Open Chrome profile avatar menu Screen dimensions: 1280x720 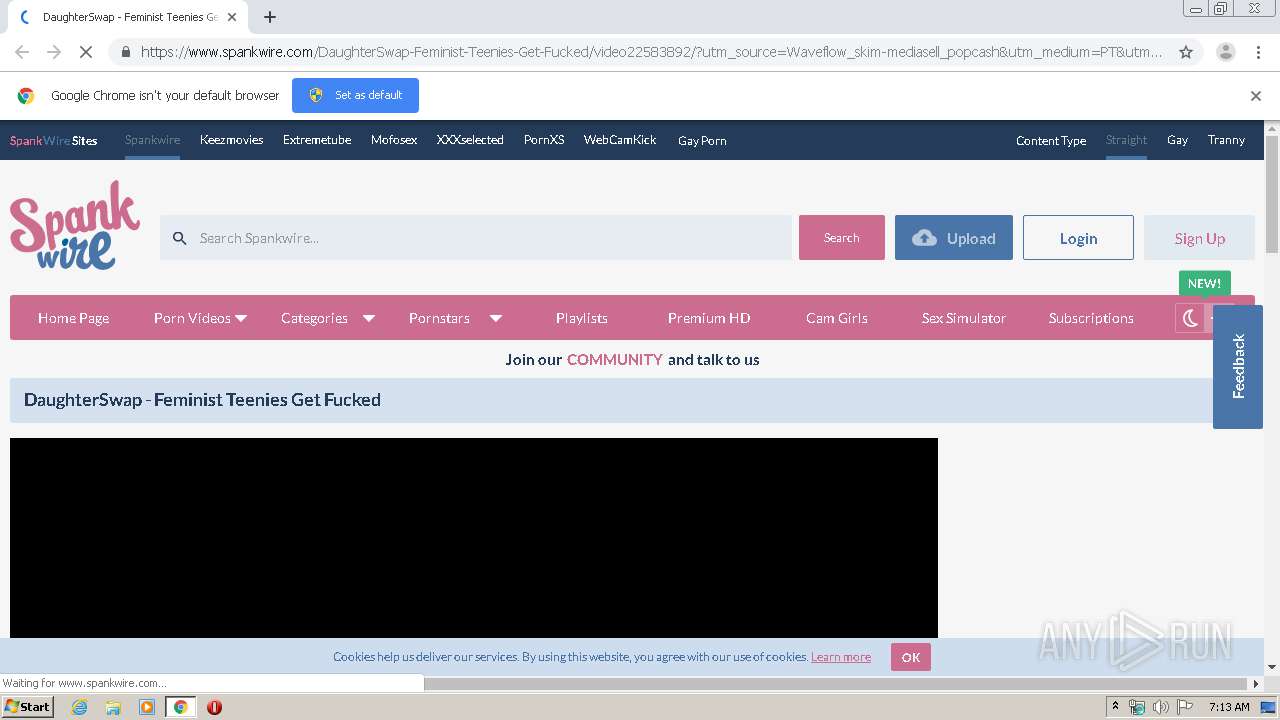[1225, 52]
